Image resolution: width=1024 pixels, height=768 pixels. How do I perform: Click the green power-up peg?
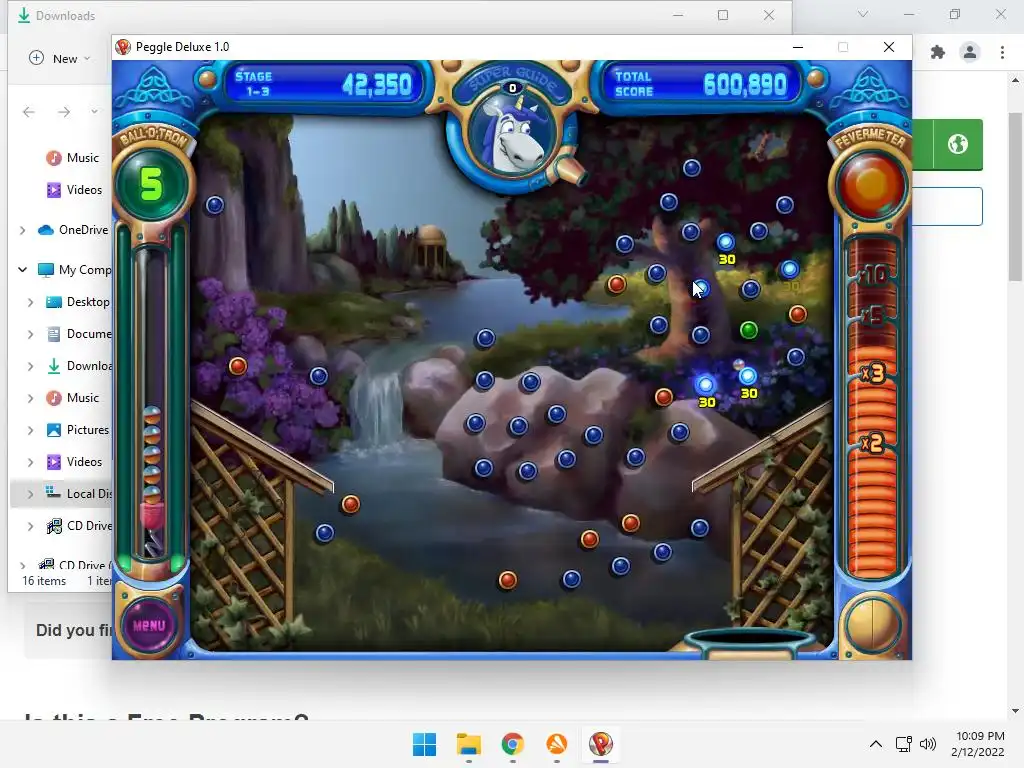point(748,330)
